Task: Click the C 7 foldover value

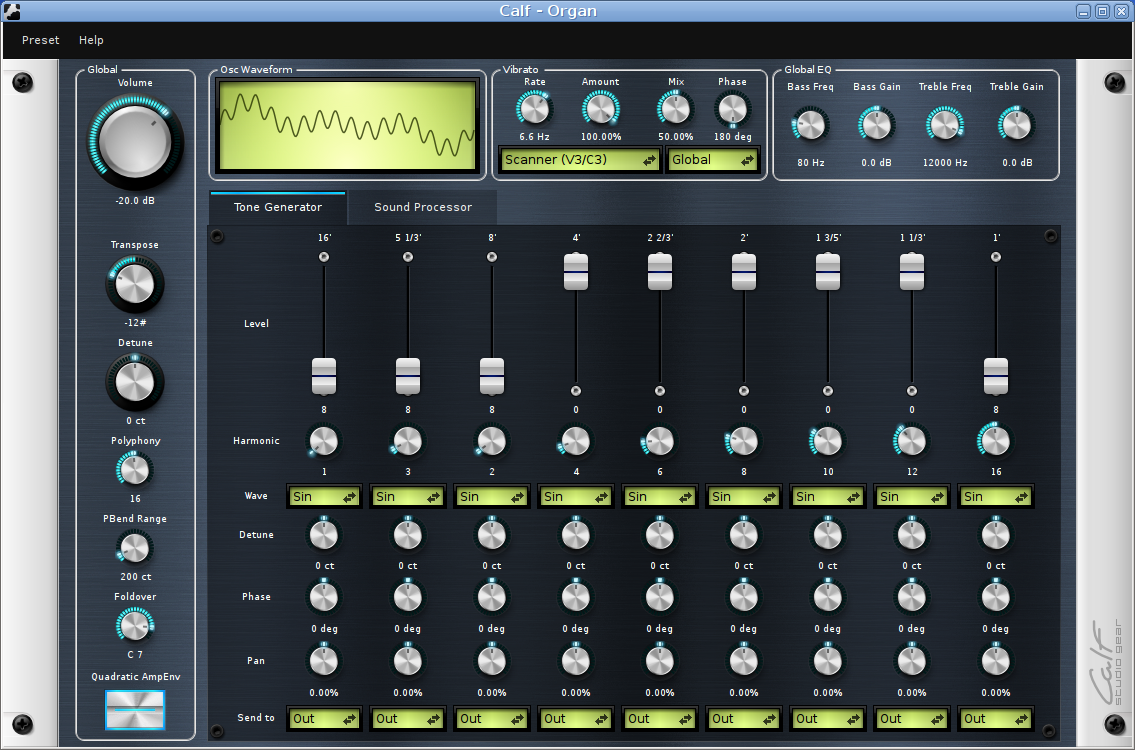Action: click(x=135, y=654)
